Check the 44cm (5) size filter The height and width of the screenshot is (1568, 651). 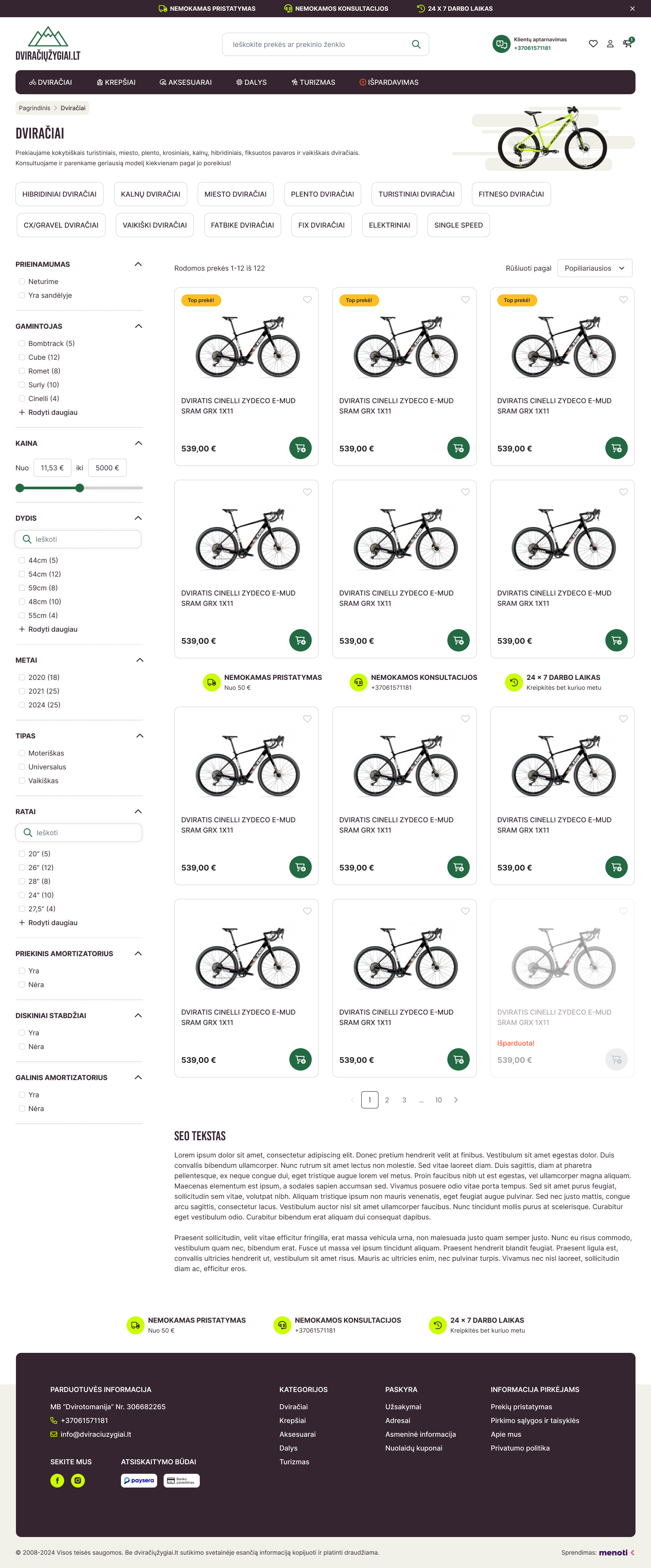click(x=22, y=560)
